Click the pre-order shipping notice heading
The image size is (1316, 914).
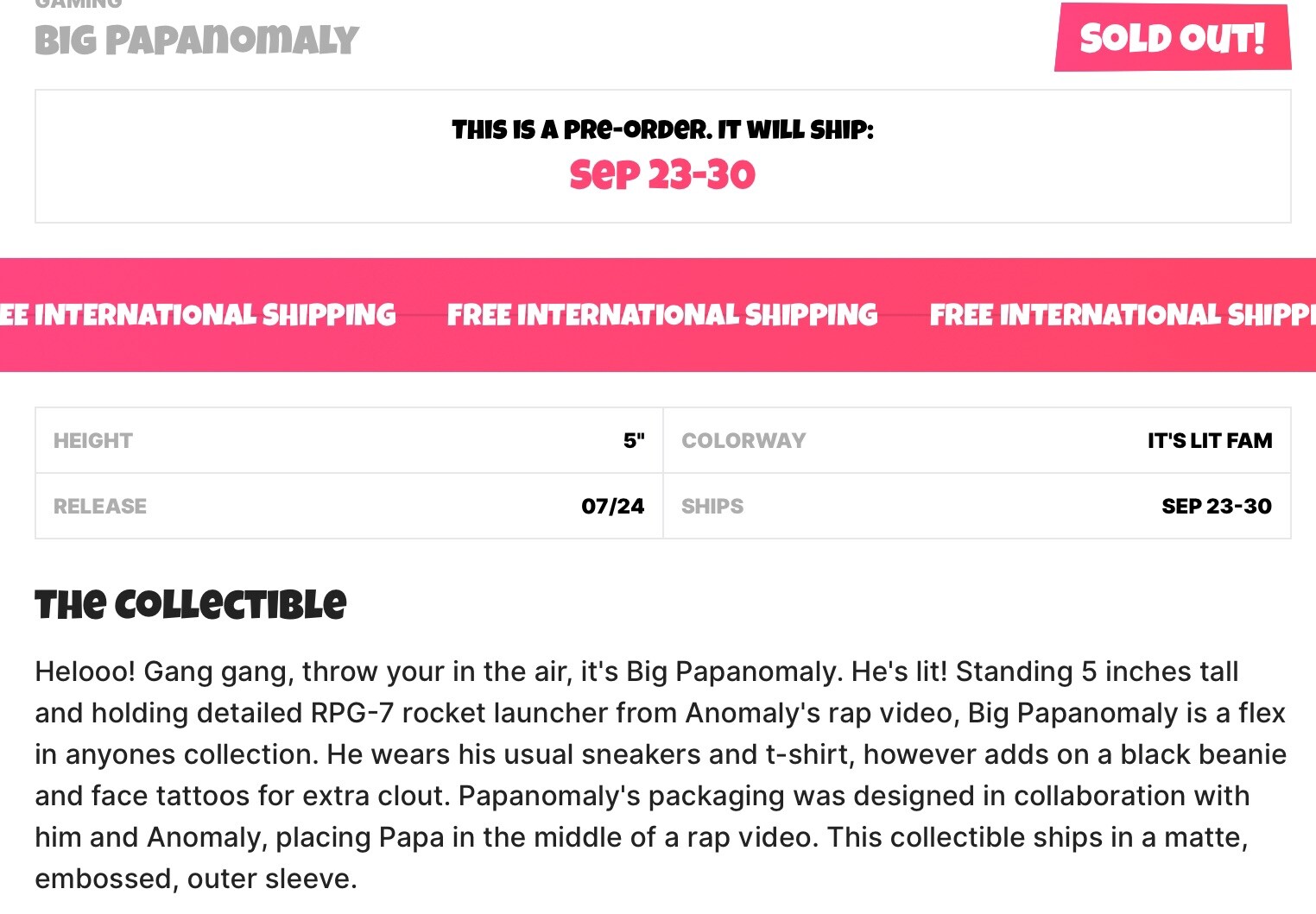(x=663, y=130)
